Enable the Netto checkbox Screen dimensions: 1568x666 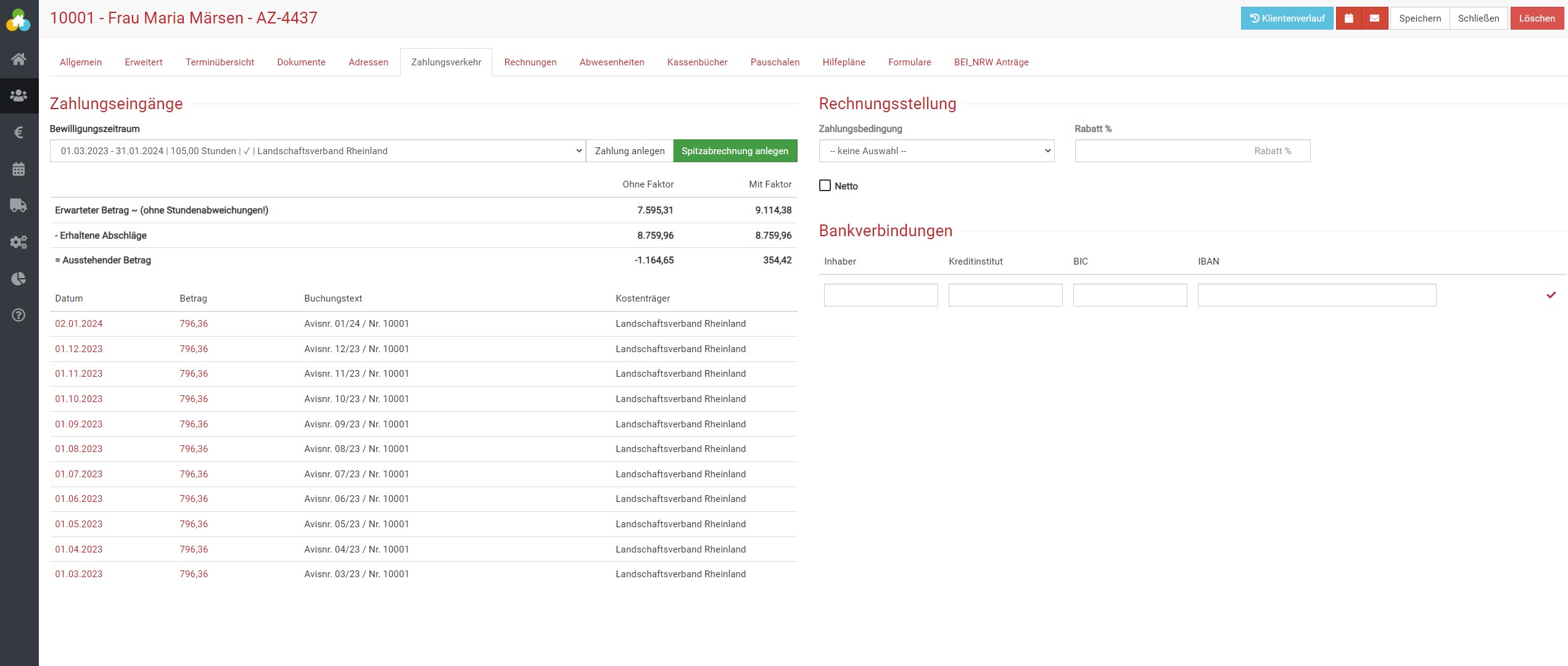pyautogui.click(x=825, y=186)
